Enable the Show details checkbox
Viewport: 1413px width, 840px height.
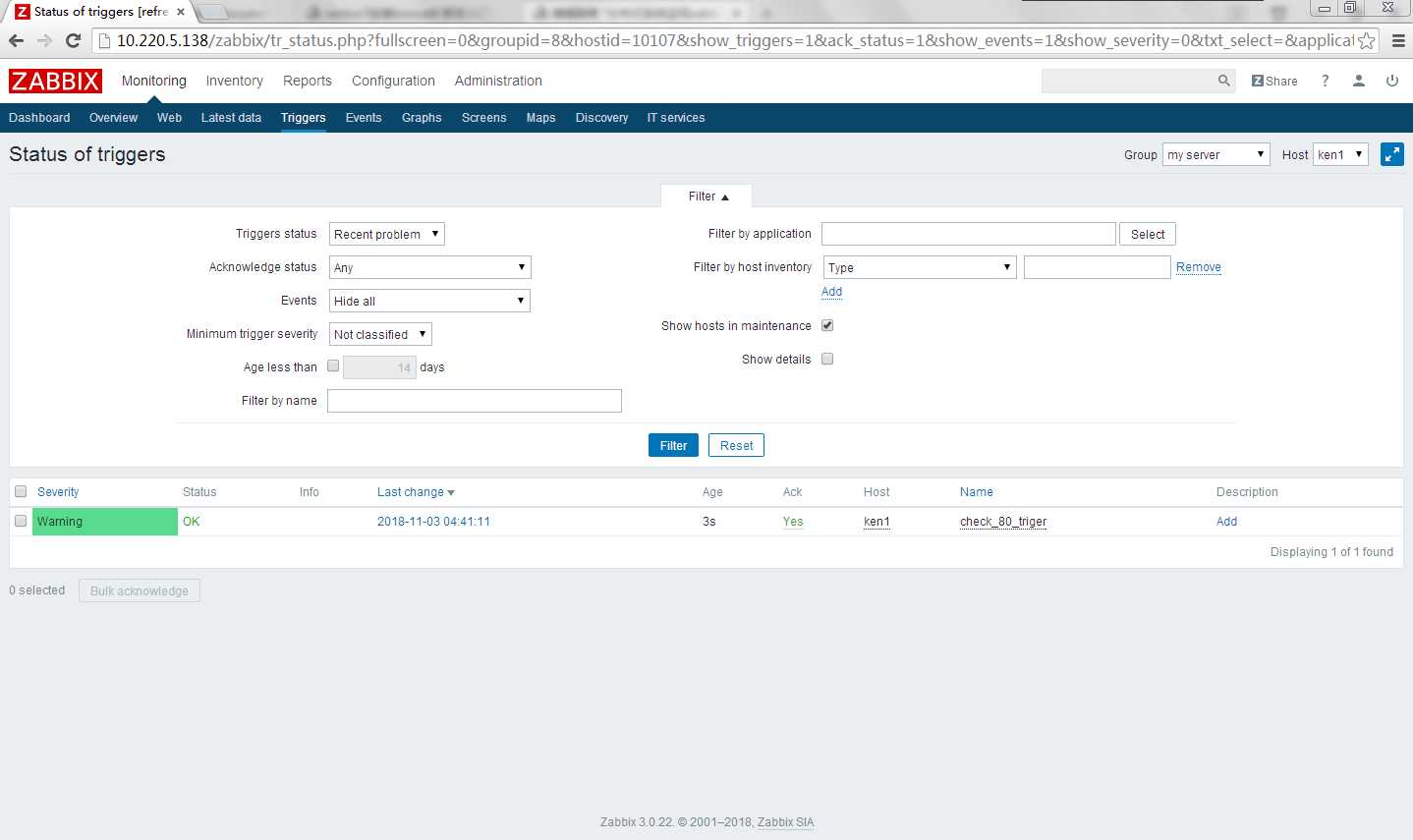tap(827, 359)
